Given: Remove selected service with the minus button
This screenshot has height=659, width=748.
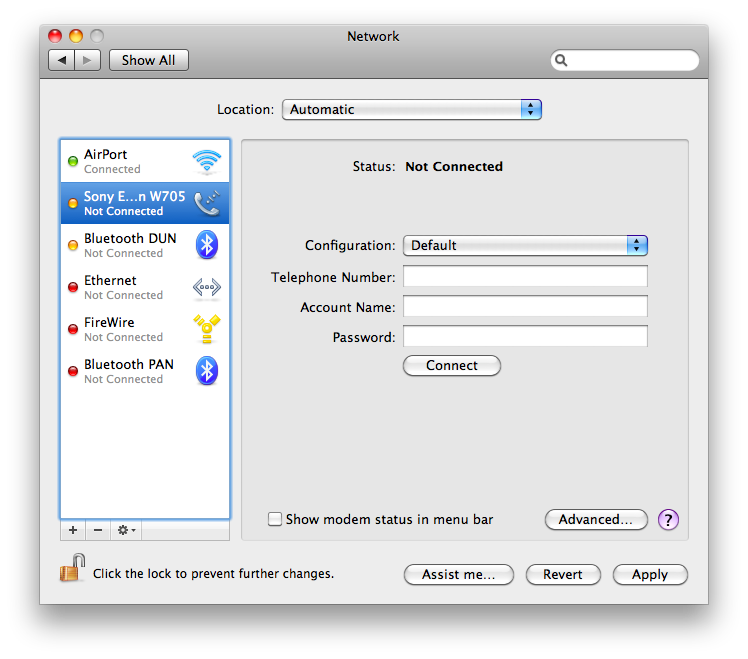Looking at the screenshot, I should click(x=98, y=530).
